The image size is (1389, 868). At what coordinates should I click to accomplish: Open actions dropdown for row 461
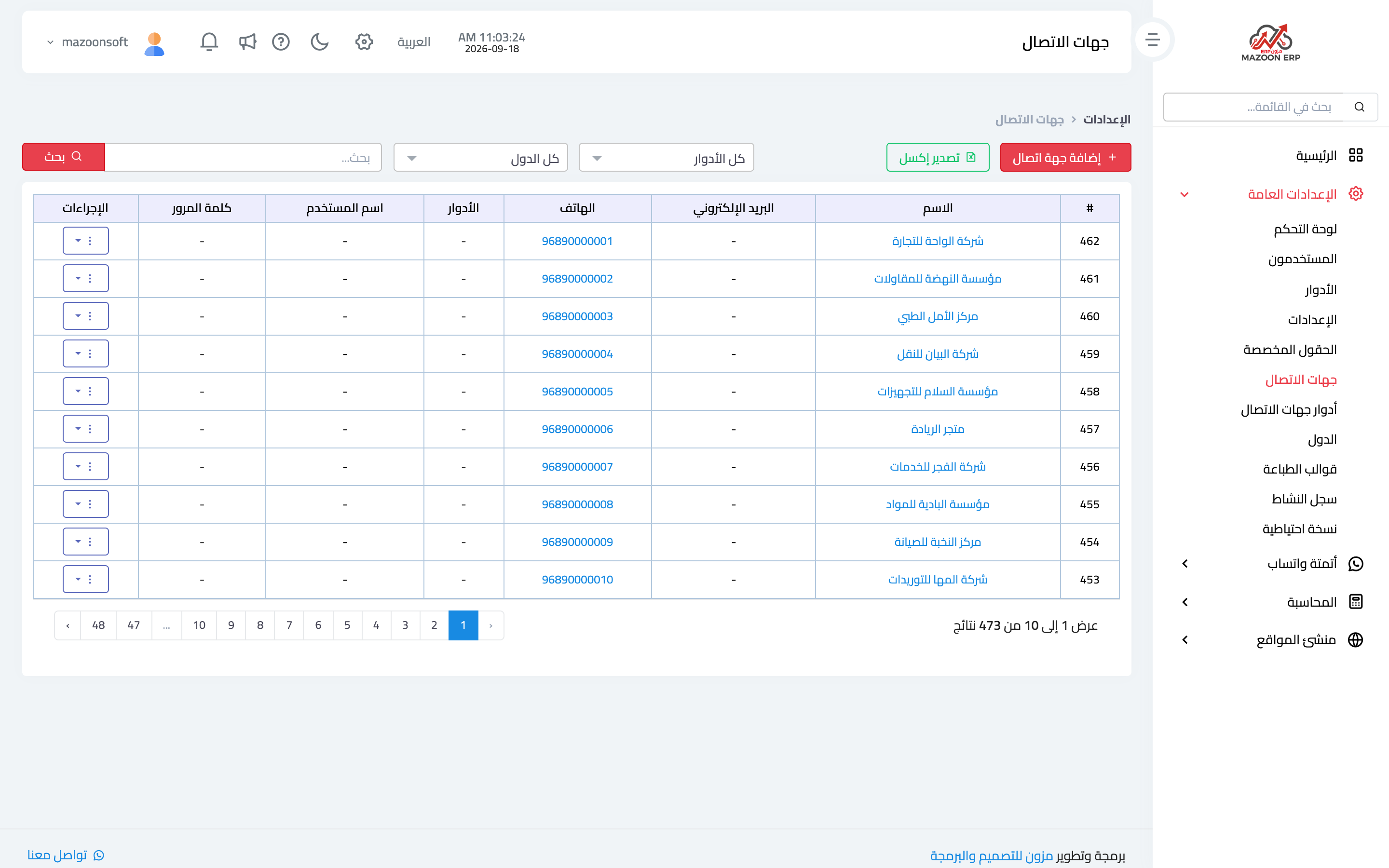[85, 278]
